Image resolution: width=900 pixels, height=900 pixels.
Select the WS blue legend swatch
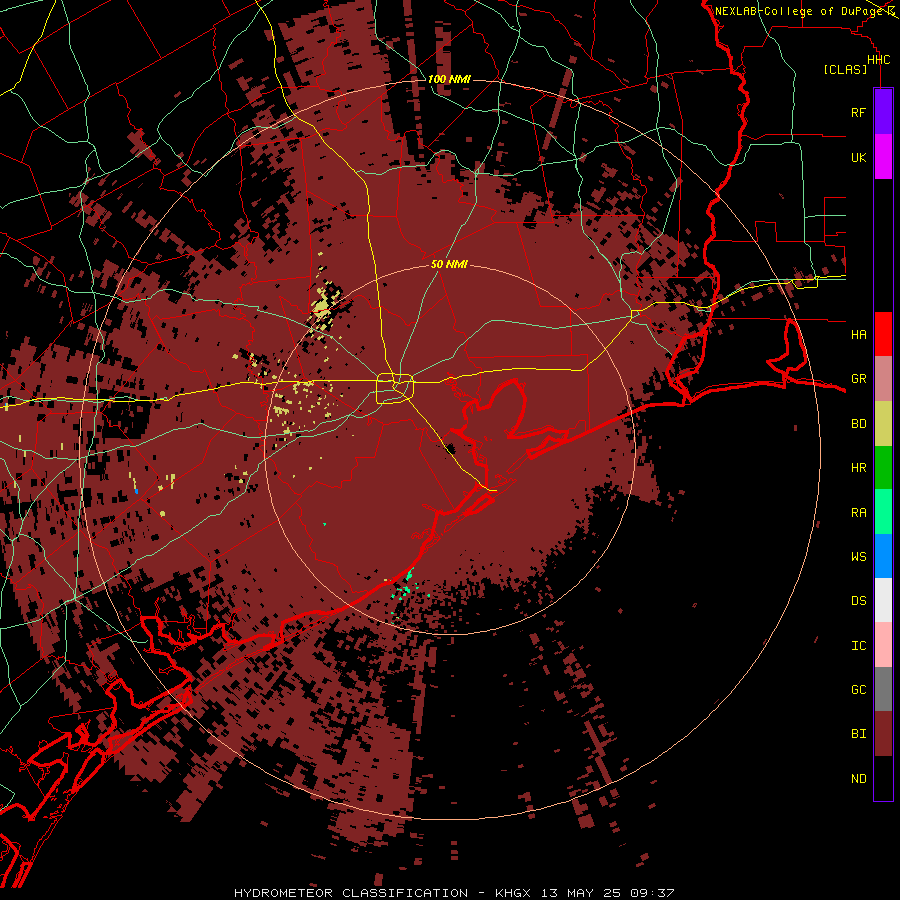(x=883, y=556)
